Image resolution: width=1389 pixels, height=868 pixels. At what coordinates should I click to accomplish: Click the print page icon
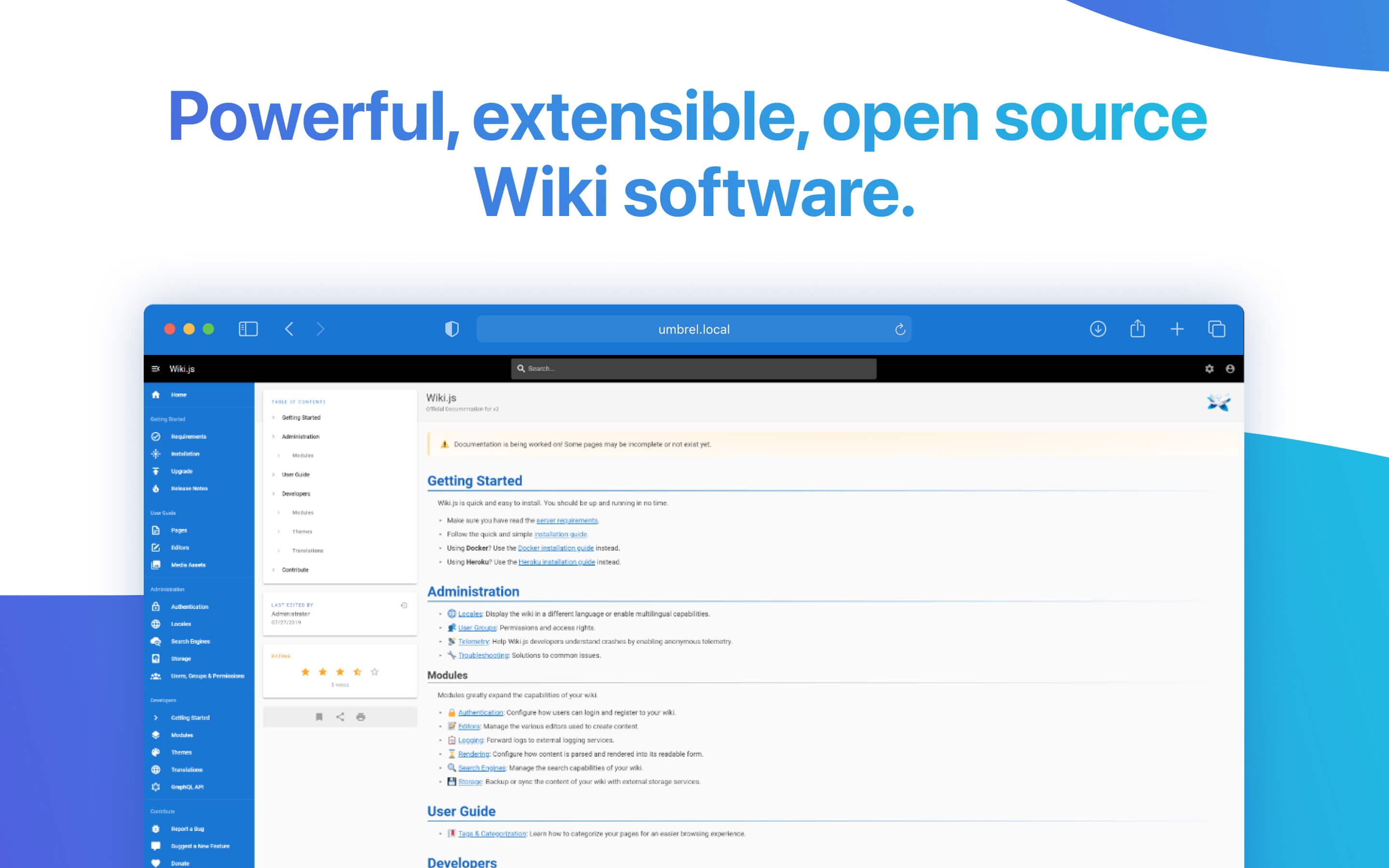click(x=360, y=717)
